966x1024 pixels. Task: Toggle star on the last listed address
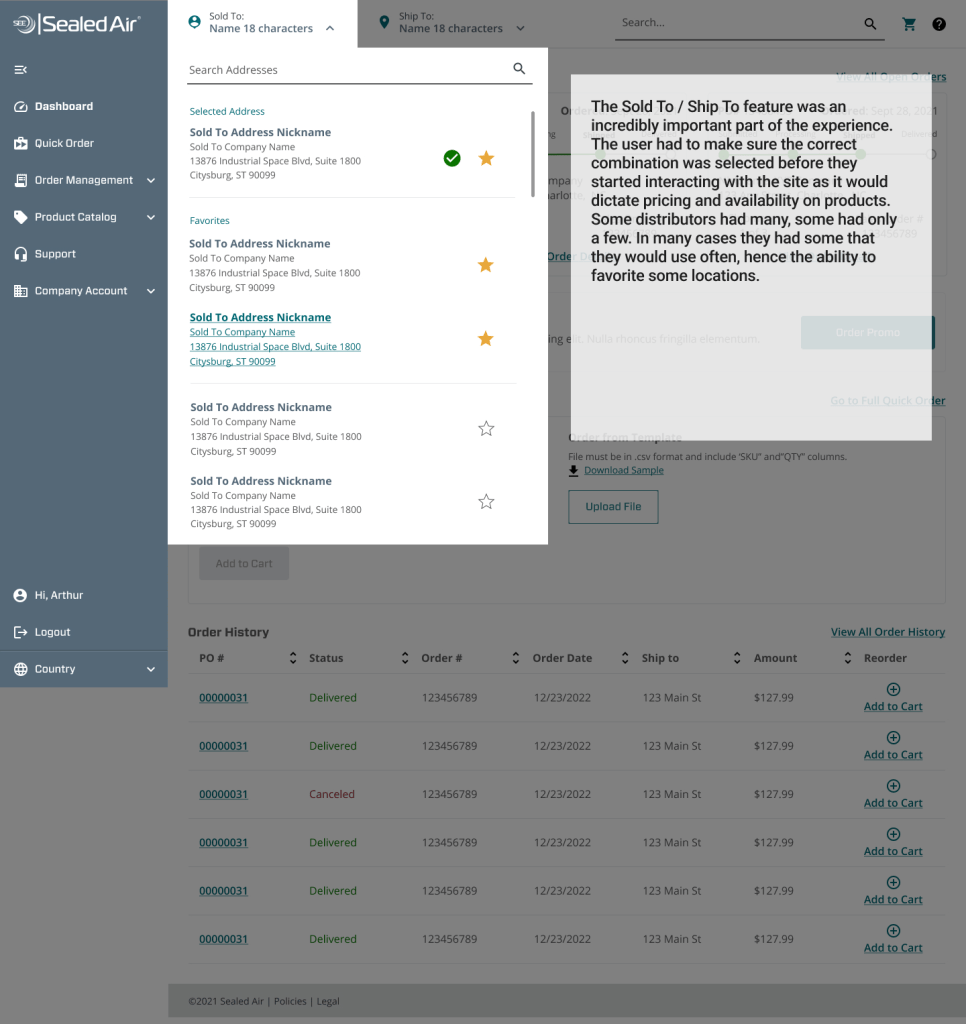pos(486,502)
